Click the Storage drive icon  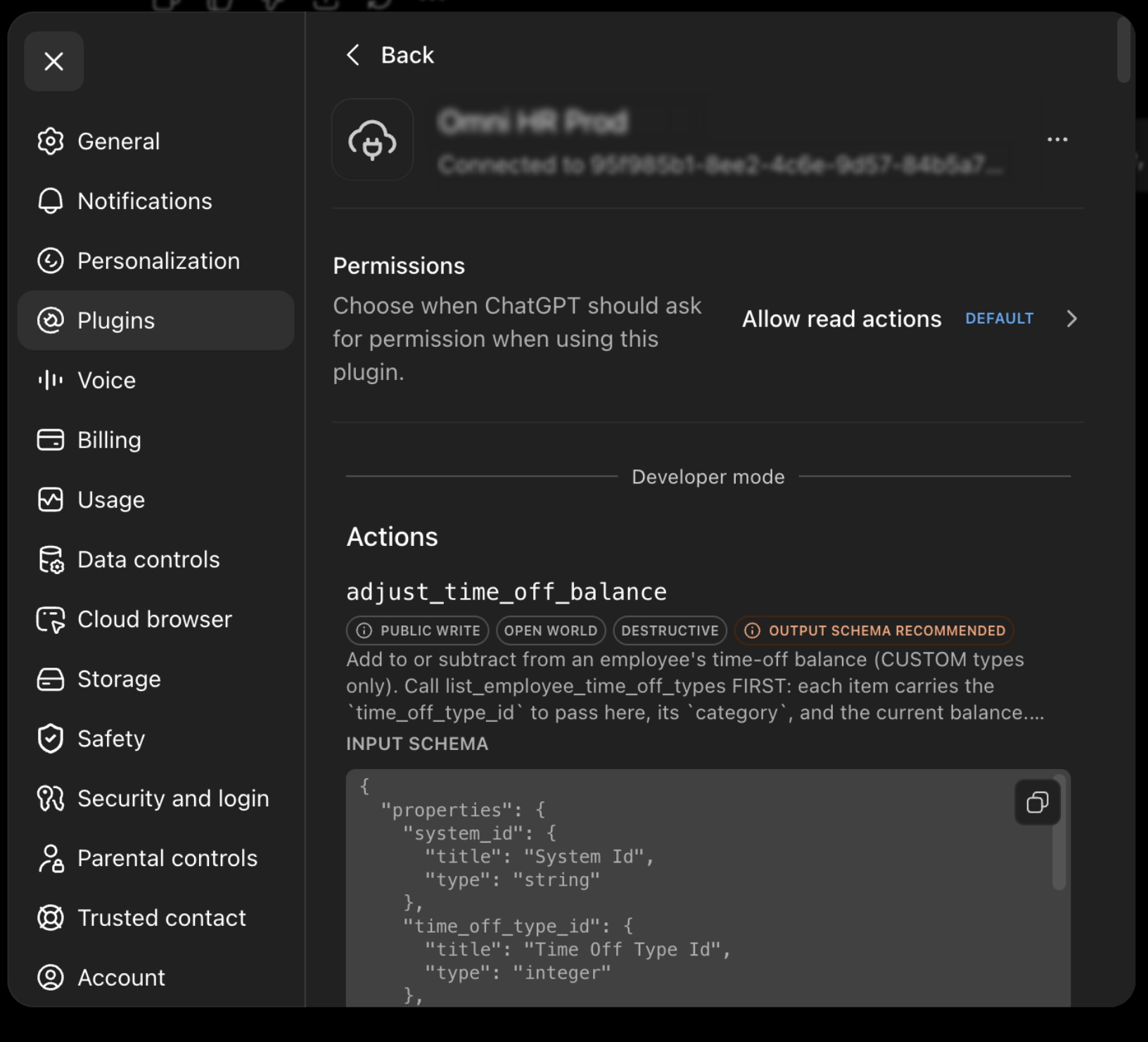tap(51, 680)
